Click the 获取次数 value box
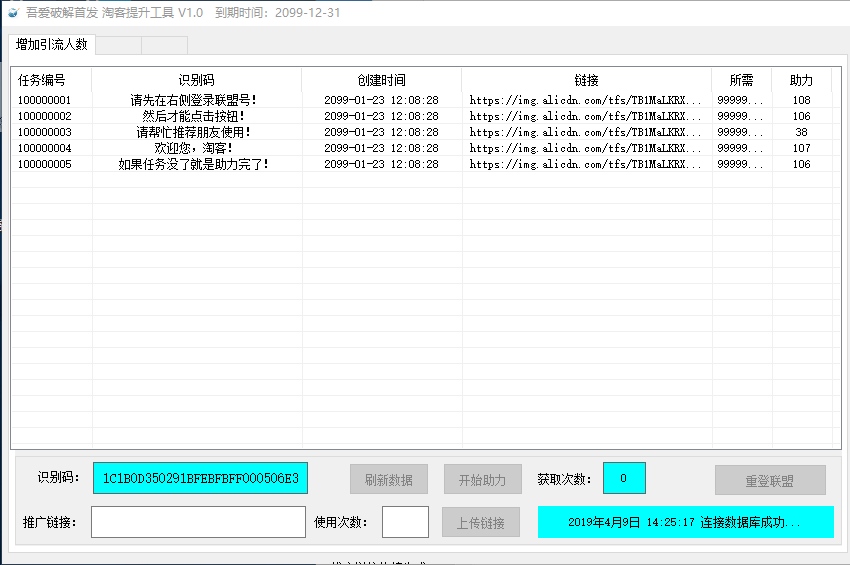The height and width of the screenshot is (565, 850). pos(624,478)
